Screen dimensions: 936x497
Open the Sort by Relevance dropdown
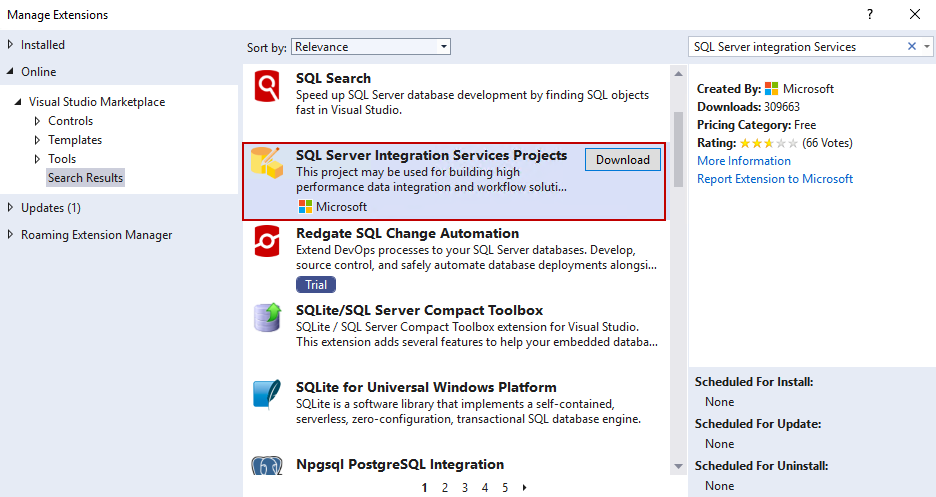point(370,47)
